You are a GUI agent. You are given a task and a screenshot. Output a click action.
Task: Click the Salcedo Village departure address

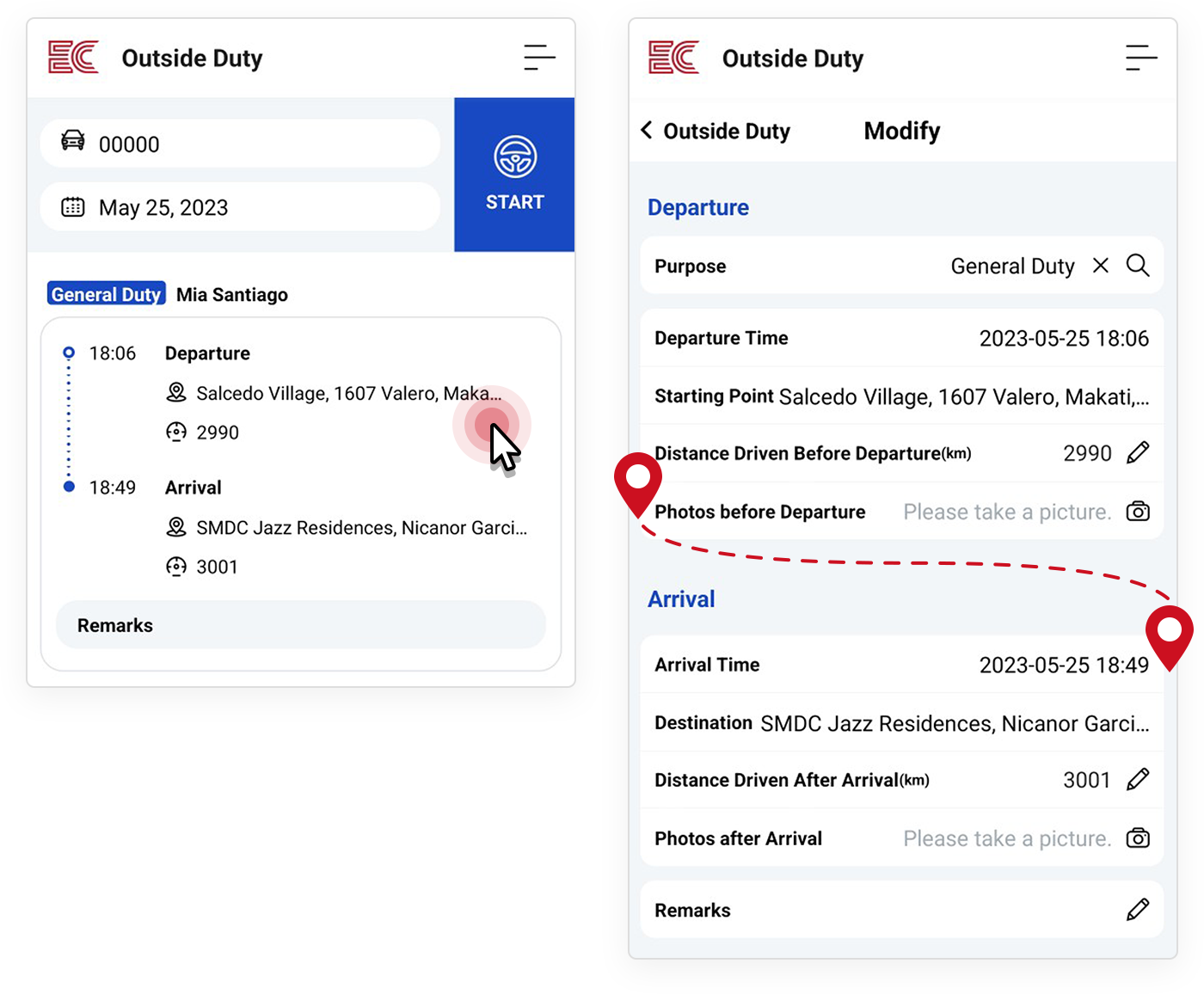(x=348, y=394)
